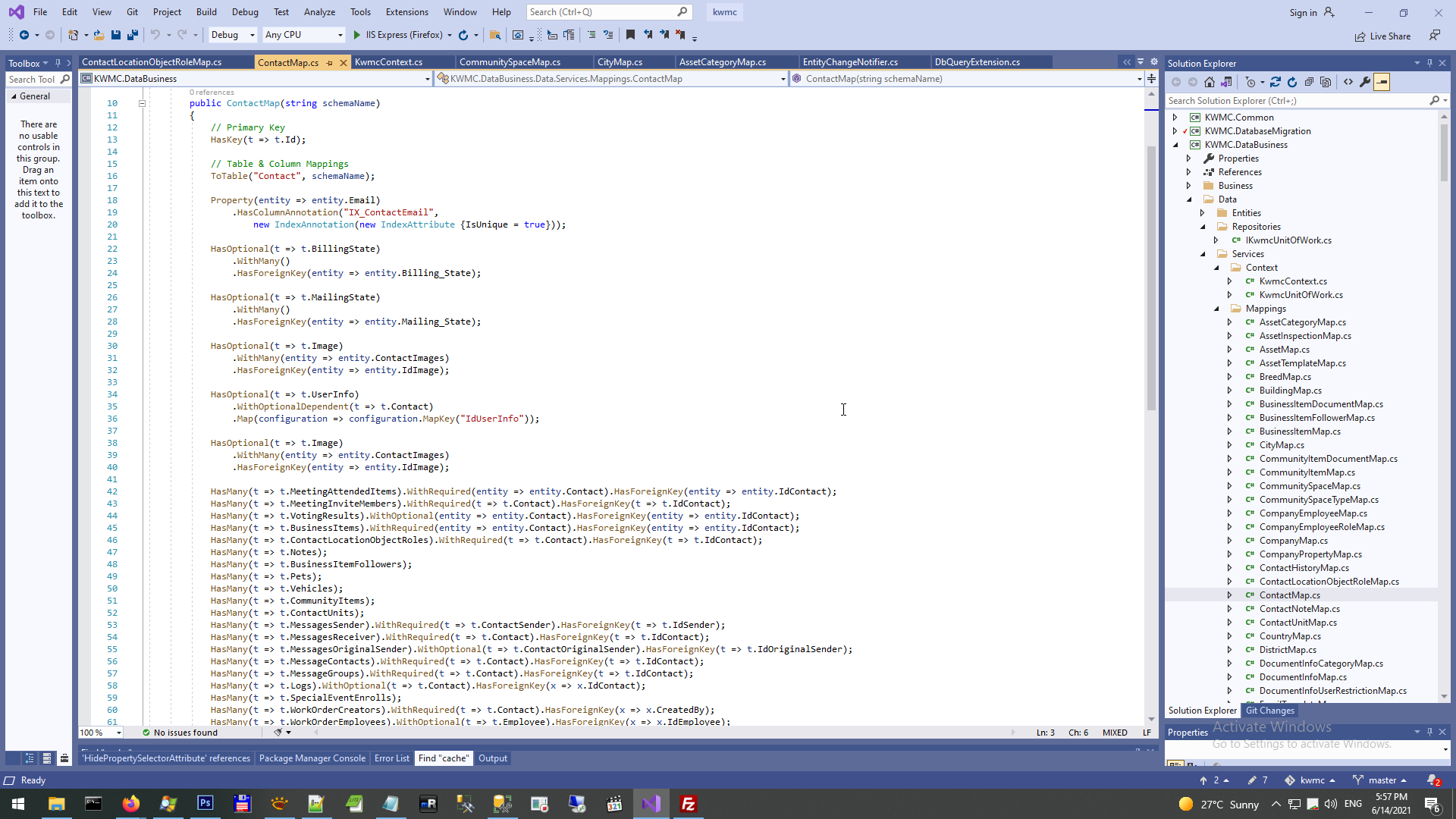Click Collapse All in Solution Explorer
Screen dimensions: 1456x819
point(1309,82)
